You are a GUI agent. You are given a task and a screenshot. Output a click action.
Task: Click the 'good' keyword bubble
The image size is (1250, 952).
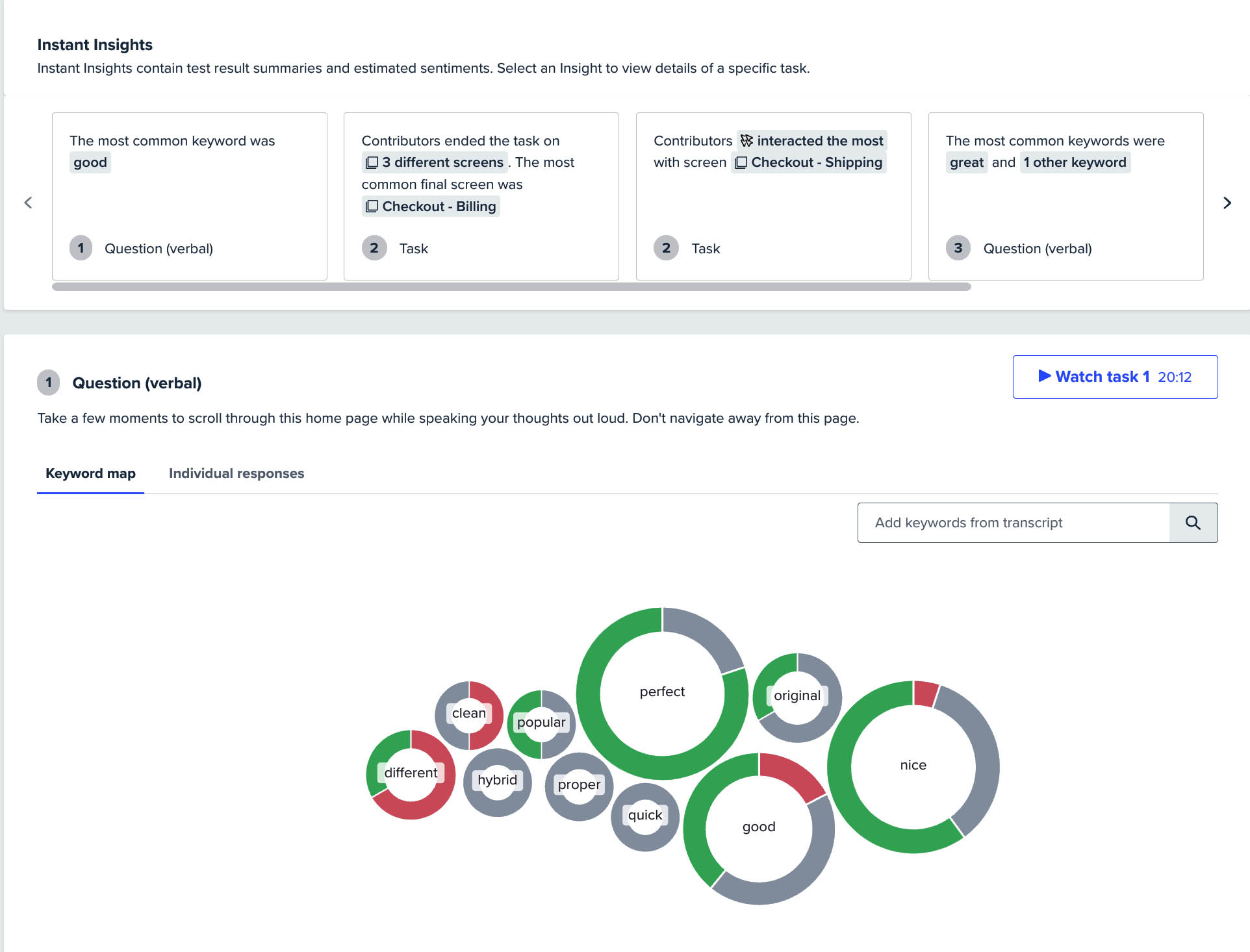[x=759, y=827]
